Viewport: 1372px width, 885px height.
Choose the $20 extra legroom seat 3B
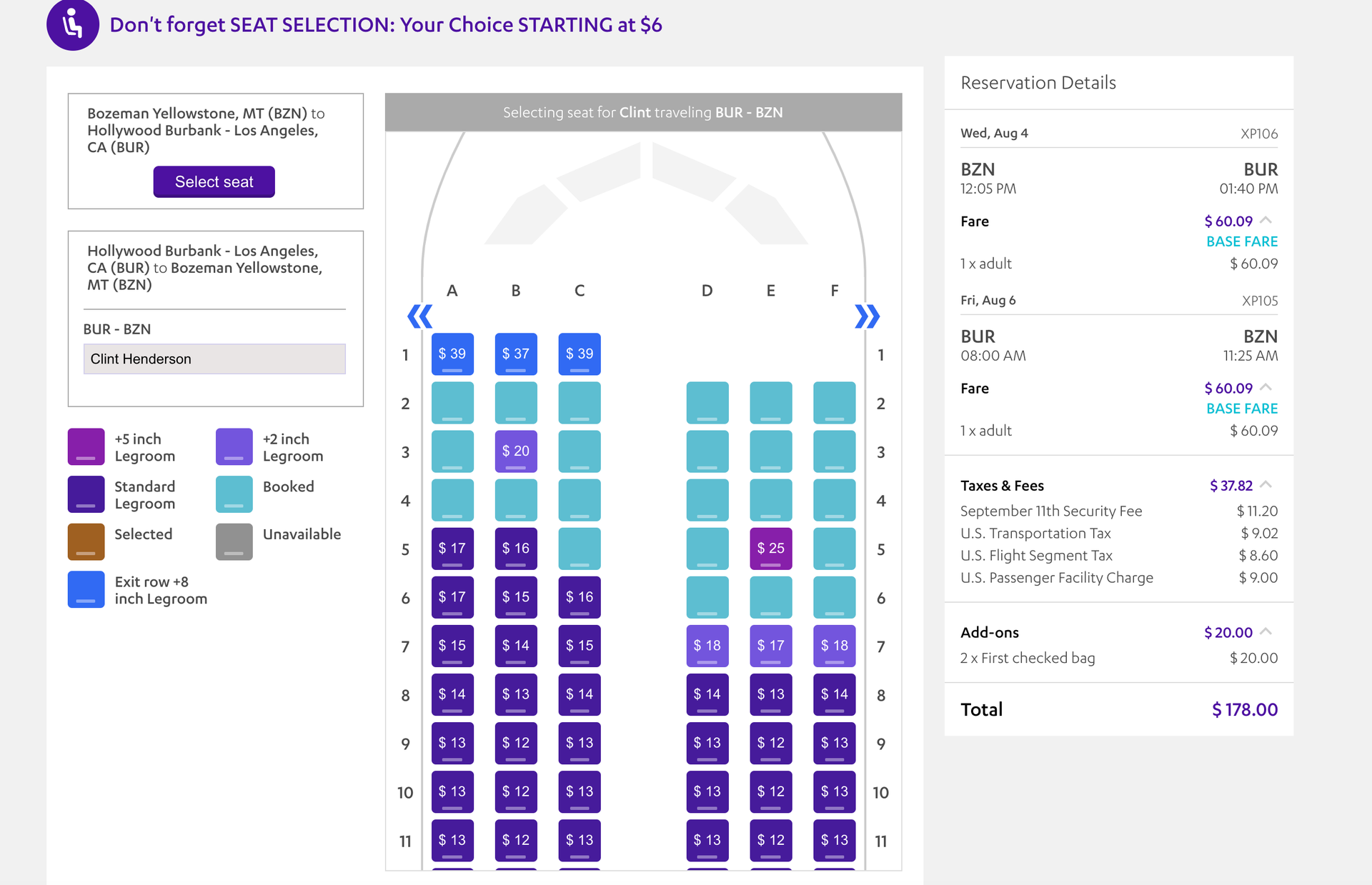pos(516,451)
